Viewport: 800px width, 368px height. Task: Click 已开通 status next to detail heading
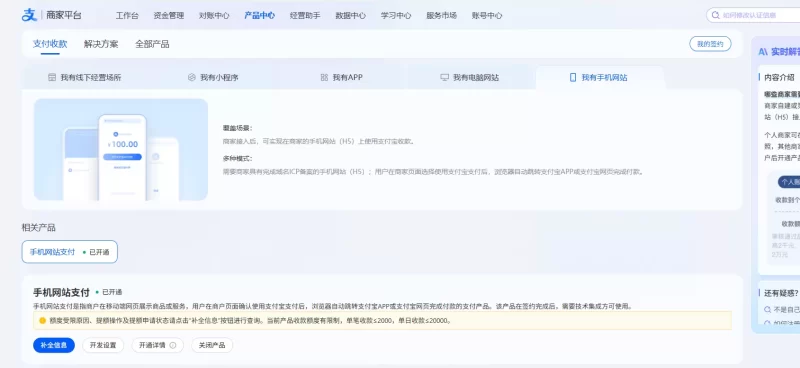click(x=109, y=292)
